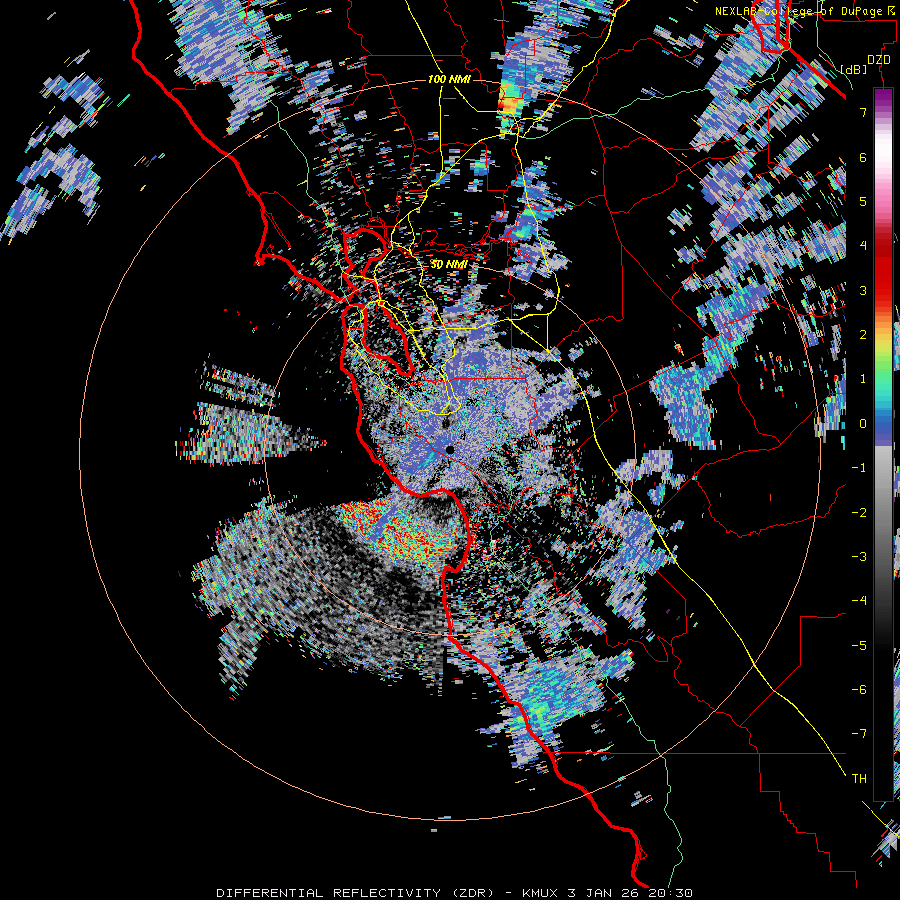Click the scale value -7
Screen dimensions: 900x900
[x=859, y=734]
